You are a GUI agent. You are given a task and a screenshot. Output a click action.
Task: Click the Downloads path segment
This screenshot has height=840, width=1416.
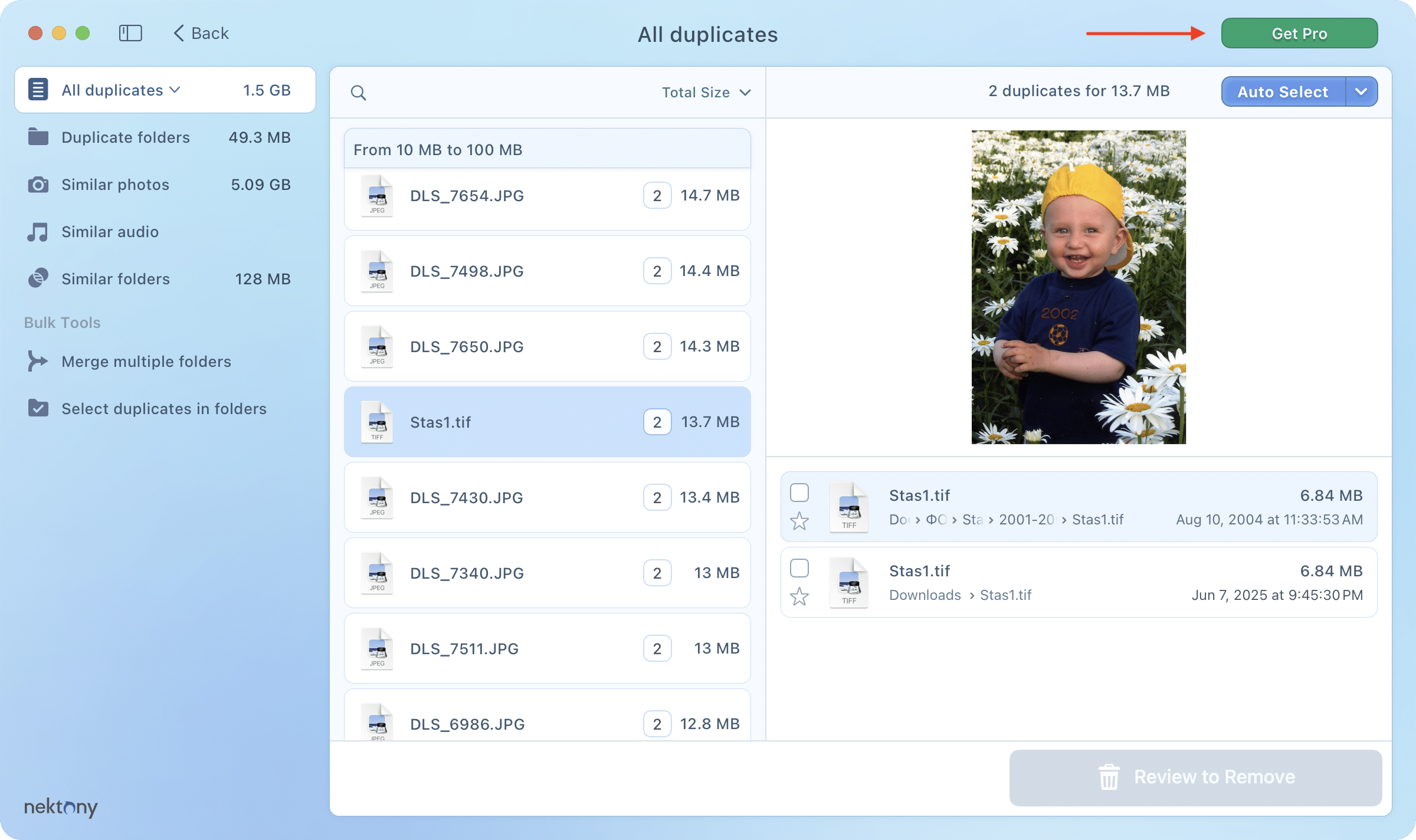pos(925,595)
